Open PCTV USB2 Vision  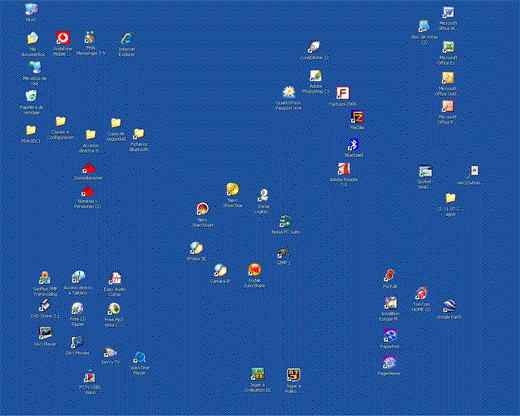90,376
